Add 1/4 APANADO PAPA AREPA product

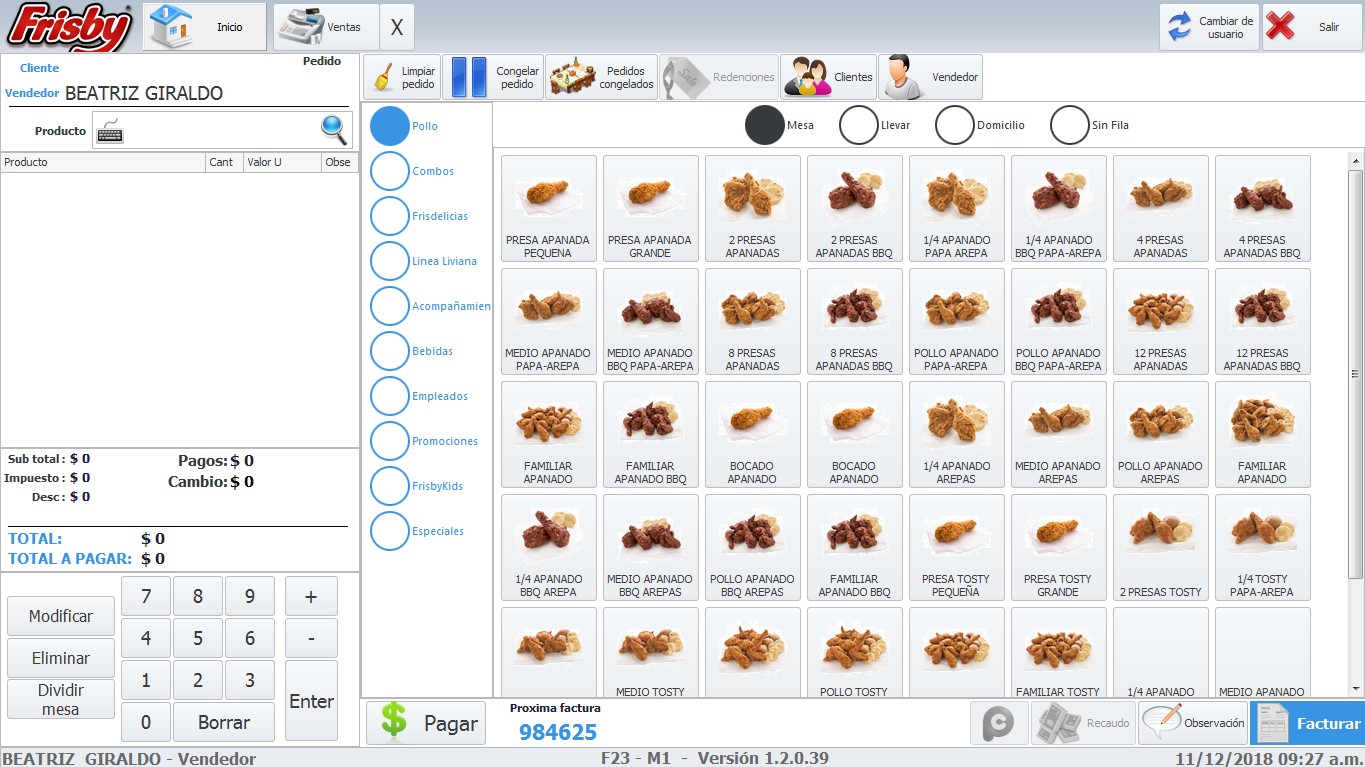click(956, 208)
